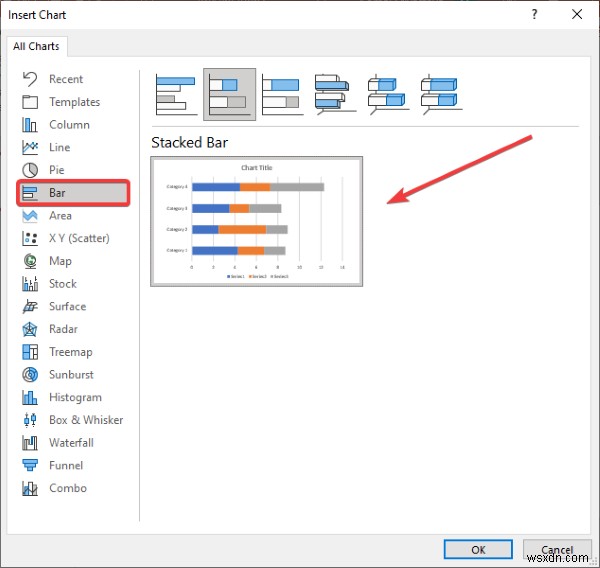Select the Box & Whisker label
600x568 pixels.
[x=86, y=420]
